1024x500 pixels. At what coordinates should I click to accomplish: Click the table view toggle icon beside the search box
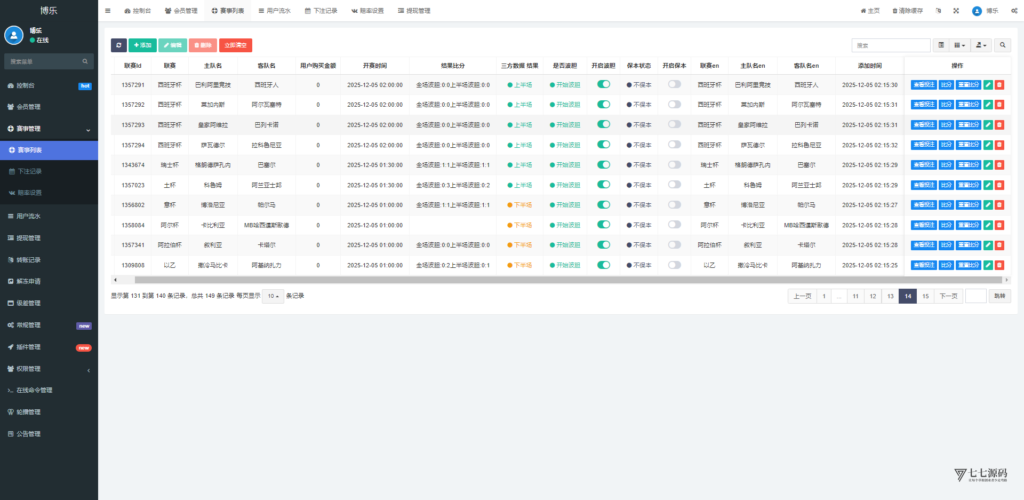[x=940, y=45]
